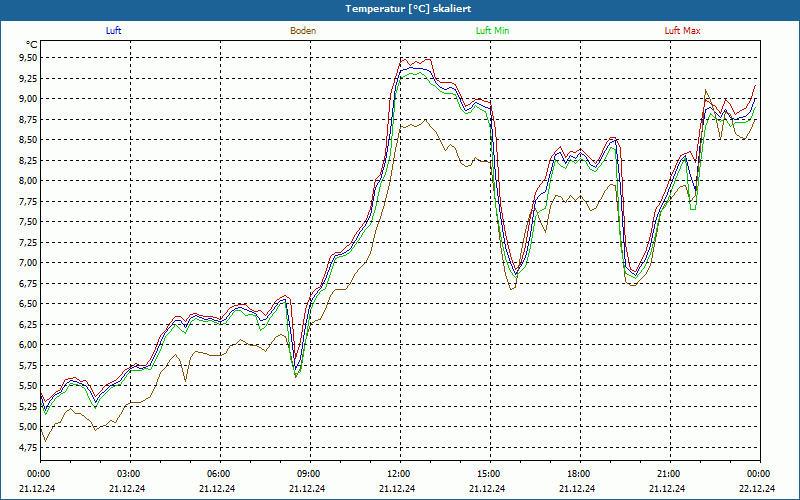Click the 00:00 label above 21.12.24
Image resolution: width=800 pixels, height=500 pixels.
38,474
